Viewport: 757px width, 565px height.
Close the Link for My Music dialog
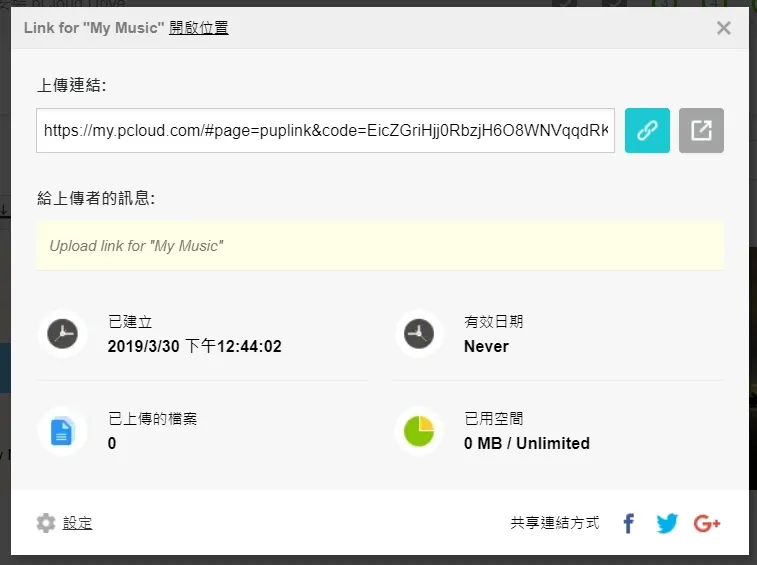pos(723,28)
